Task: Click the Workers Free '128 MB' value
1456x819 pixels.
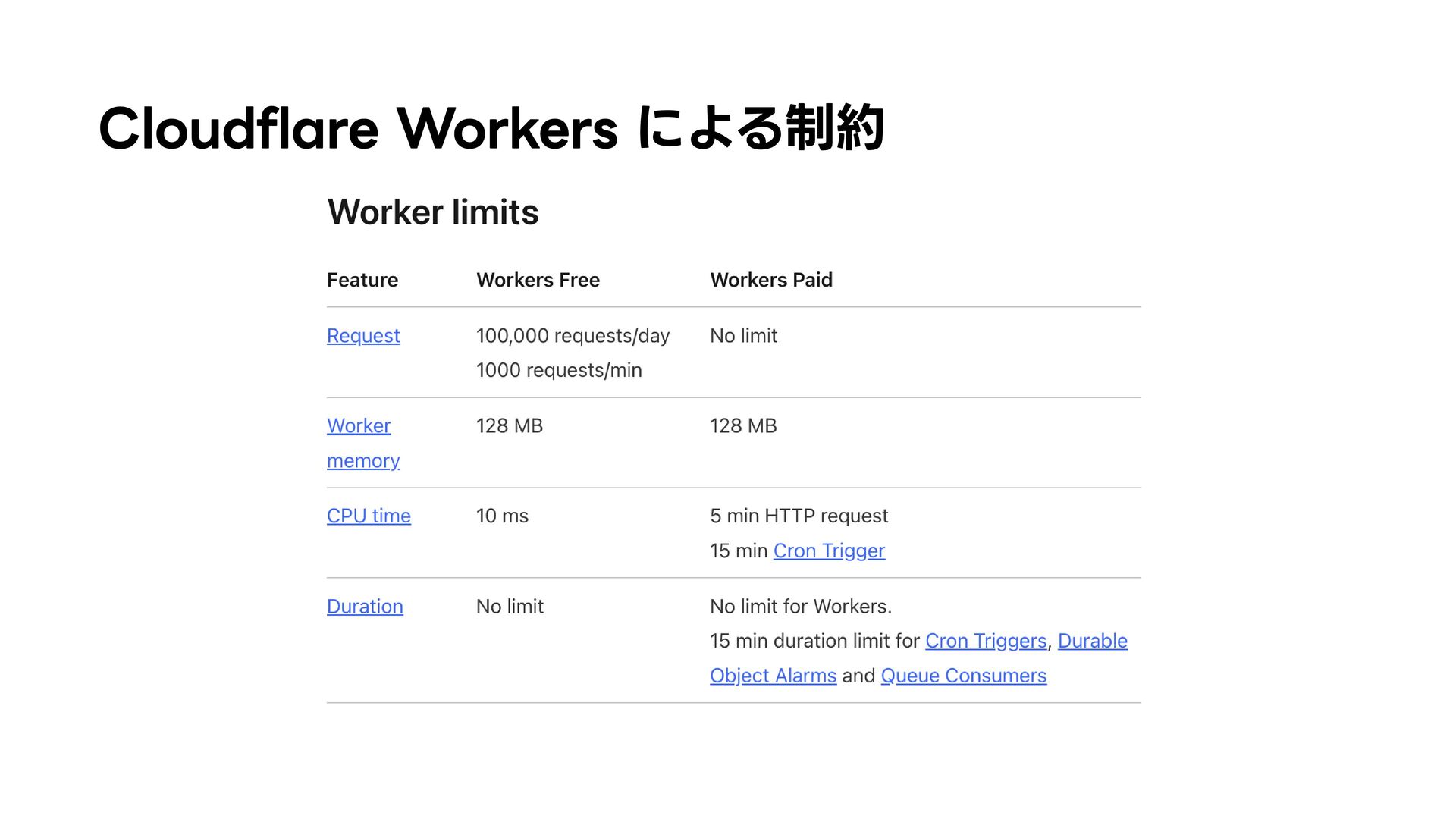Action: point(510,426)
